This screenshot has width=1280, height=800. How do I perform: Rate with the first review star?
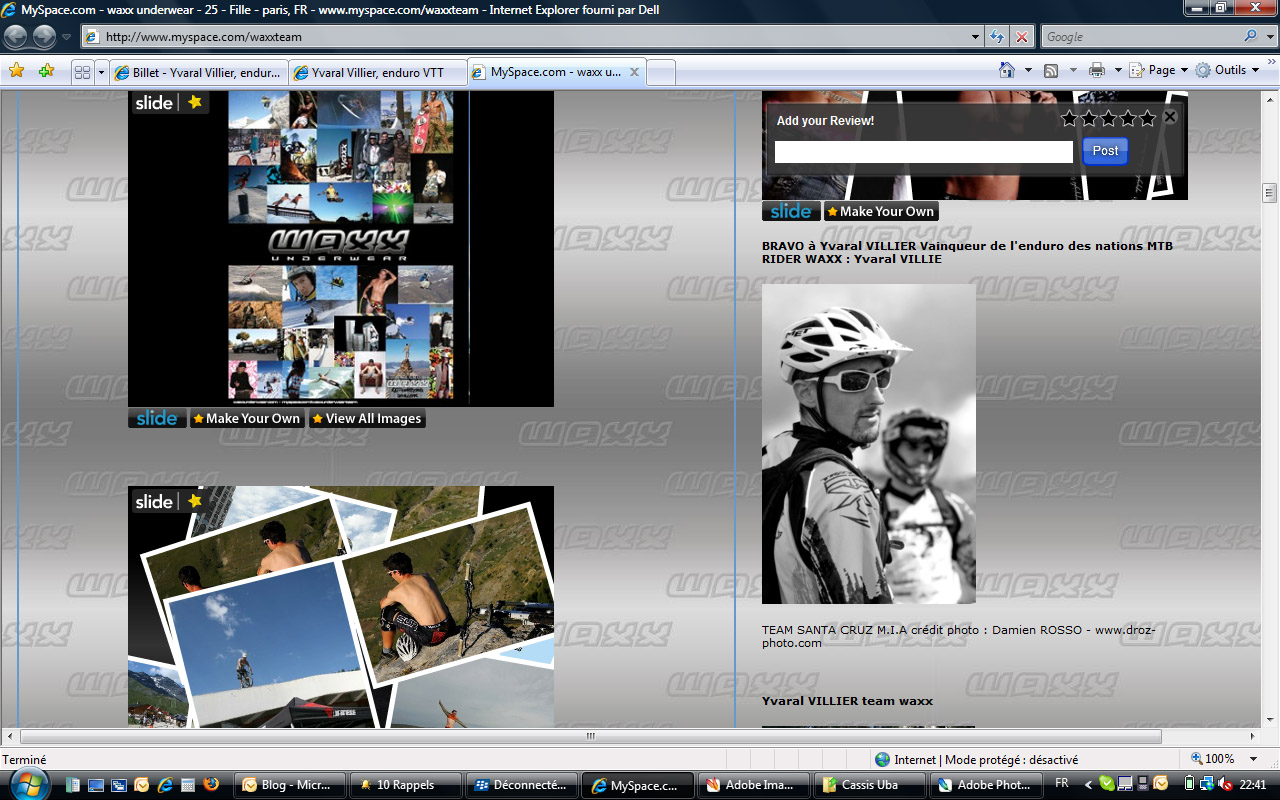(x=1069, y=119)
